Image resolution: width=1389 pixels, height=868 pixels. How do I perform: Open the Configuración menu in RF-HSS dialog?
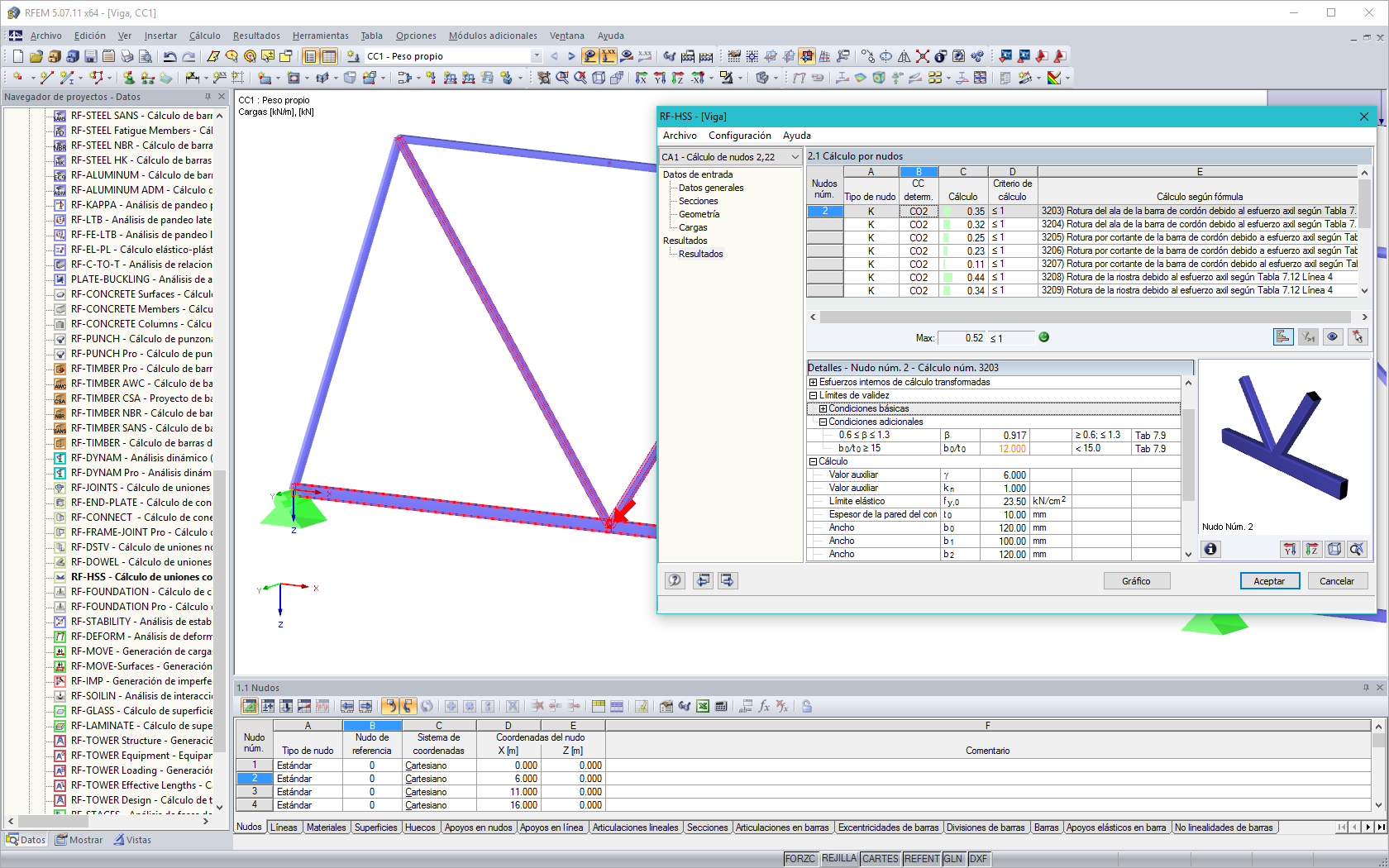tap(740, 136)
